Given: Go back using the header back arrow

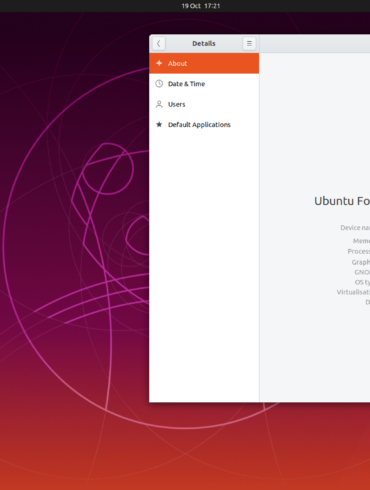Looking at the screenshot, I should coord(159,43).
